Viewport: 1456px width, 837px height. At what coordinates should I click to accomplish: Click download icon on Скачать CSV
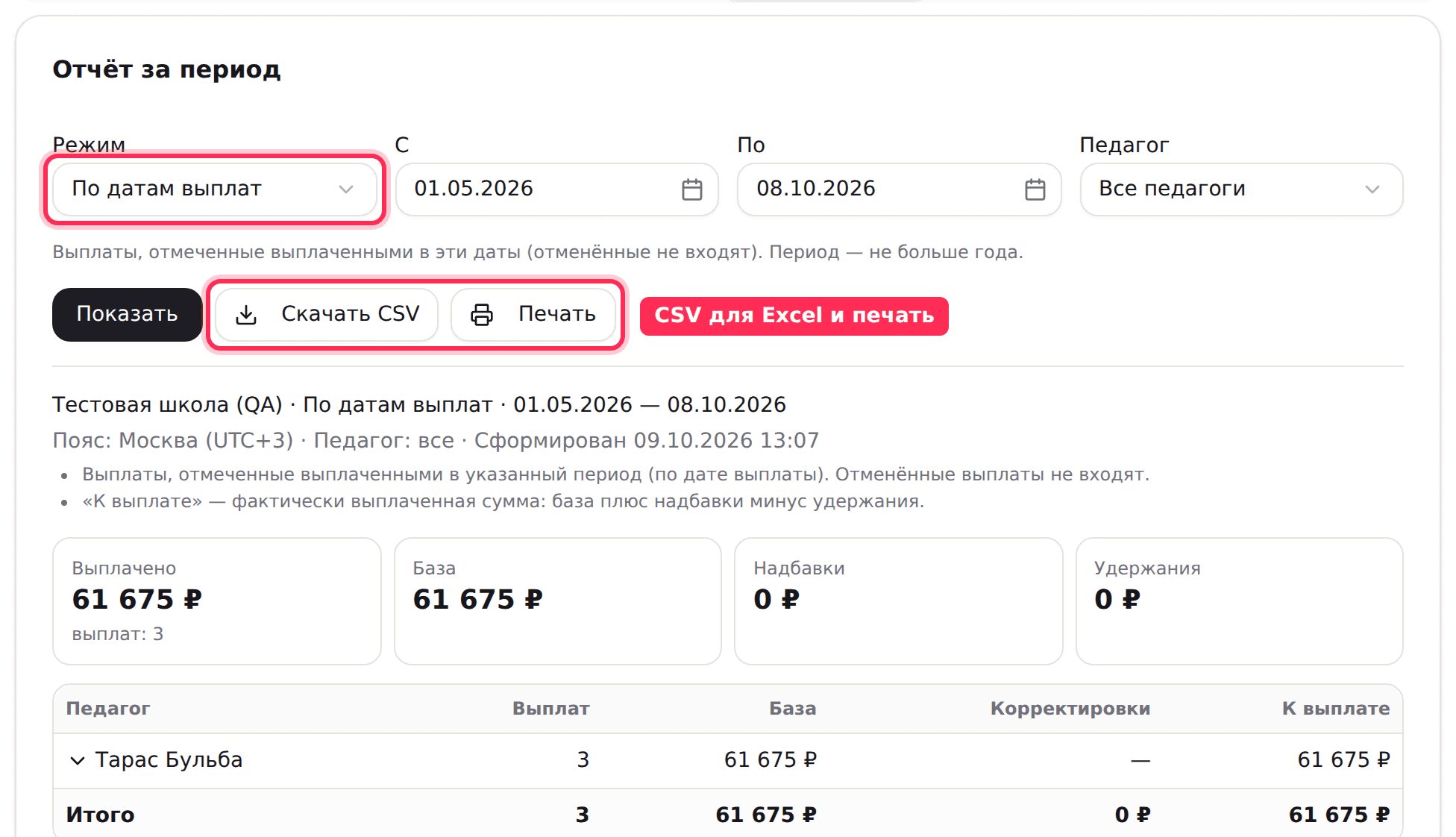point(246,315)
